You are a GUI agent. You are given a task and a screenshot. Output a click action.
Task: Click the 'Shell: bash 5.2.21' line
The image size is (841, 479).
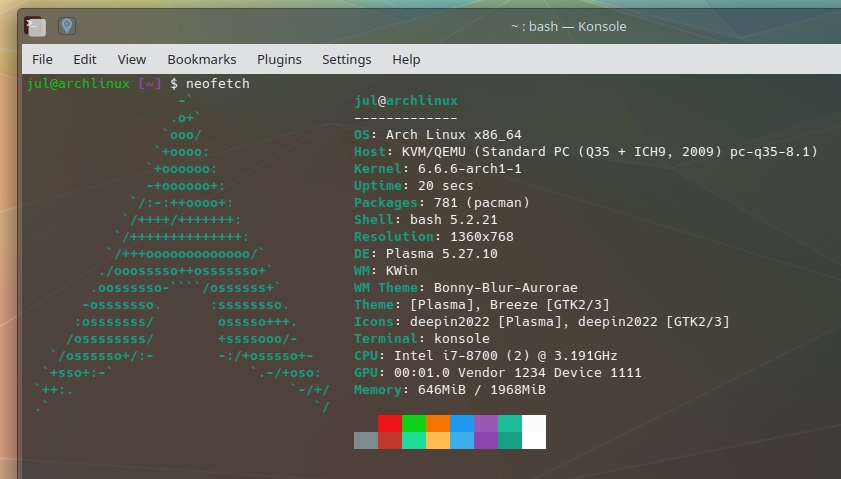(426, 220)
